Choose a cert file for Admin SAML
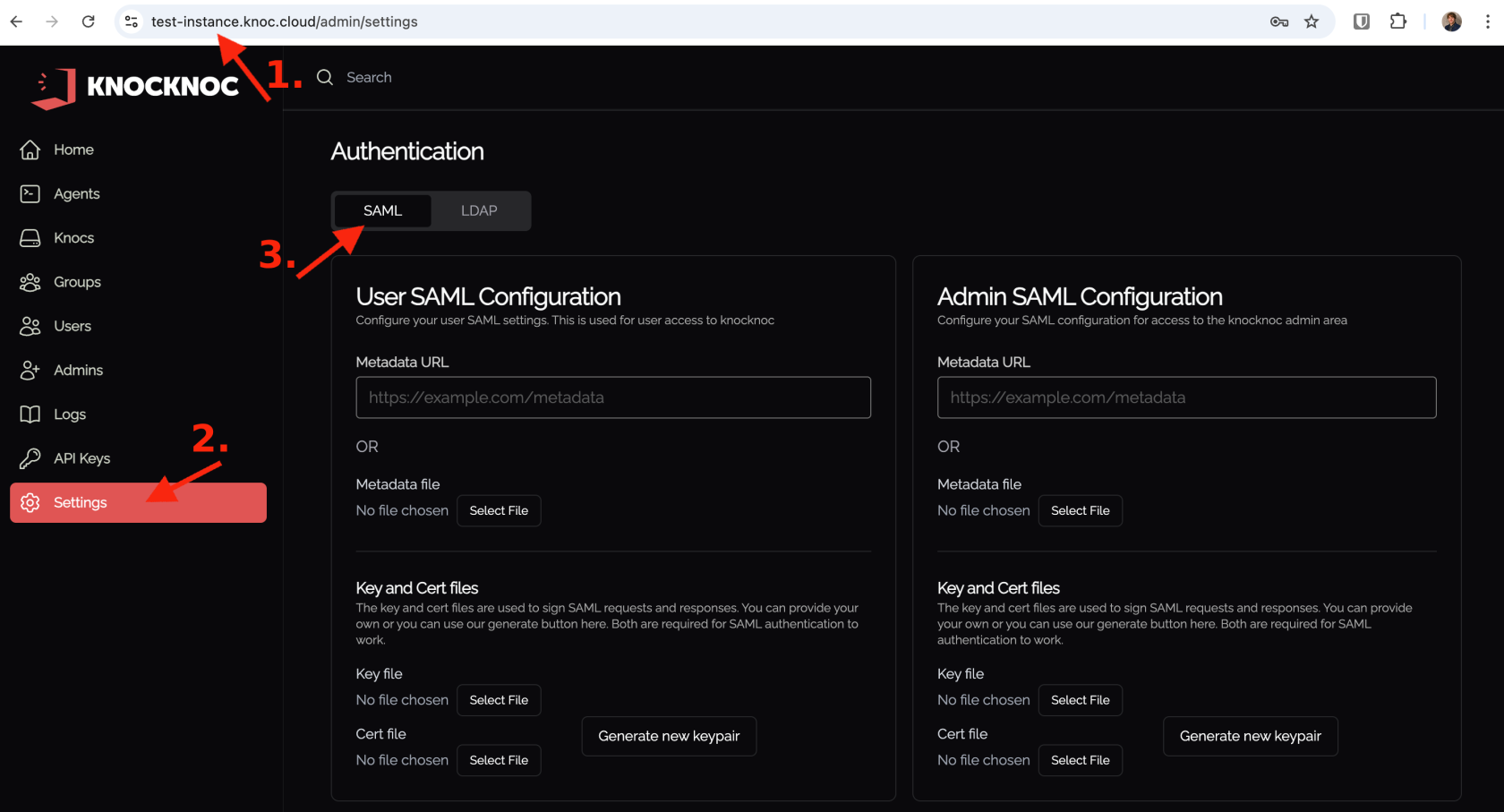The width and height of the screenshot is (1504, 812). point(1080,759)
